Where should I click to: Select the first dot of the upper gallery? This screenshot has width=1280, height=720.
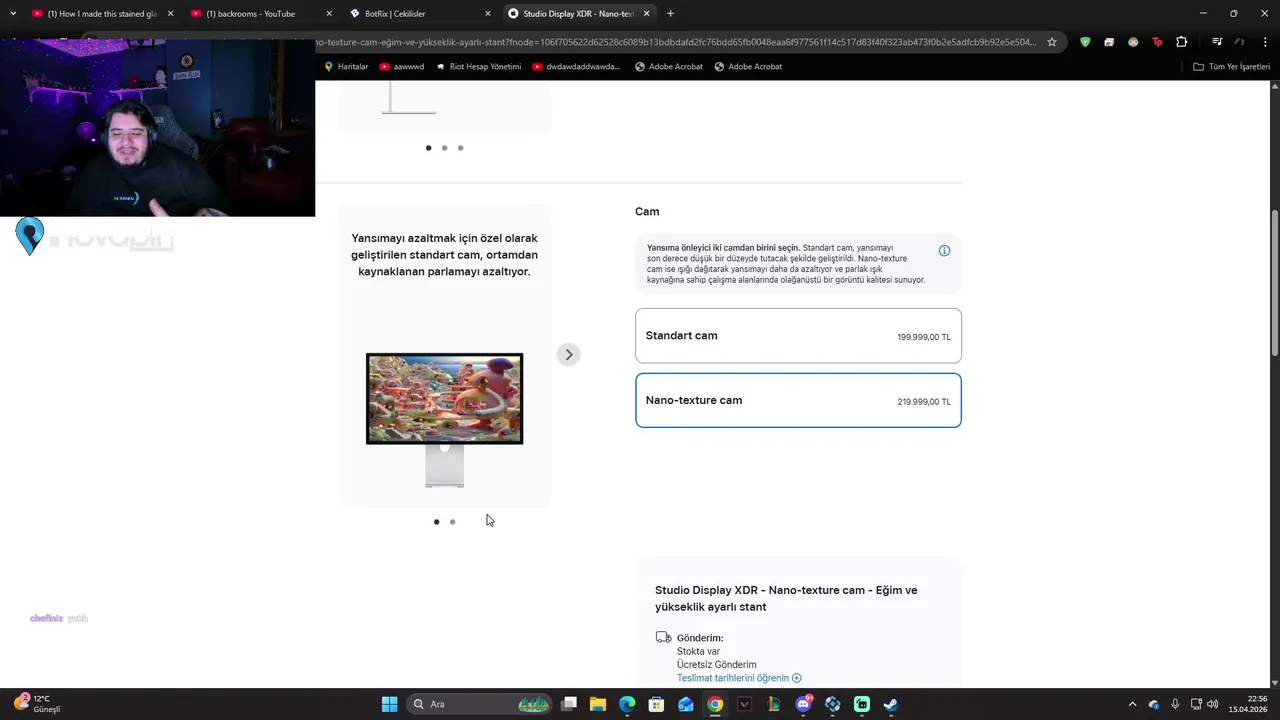click(429, 148)
